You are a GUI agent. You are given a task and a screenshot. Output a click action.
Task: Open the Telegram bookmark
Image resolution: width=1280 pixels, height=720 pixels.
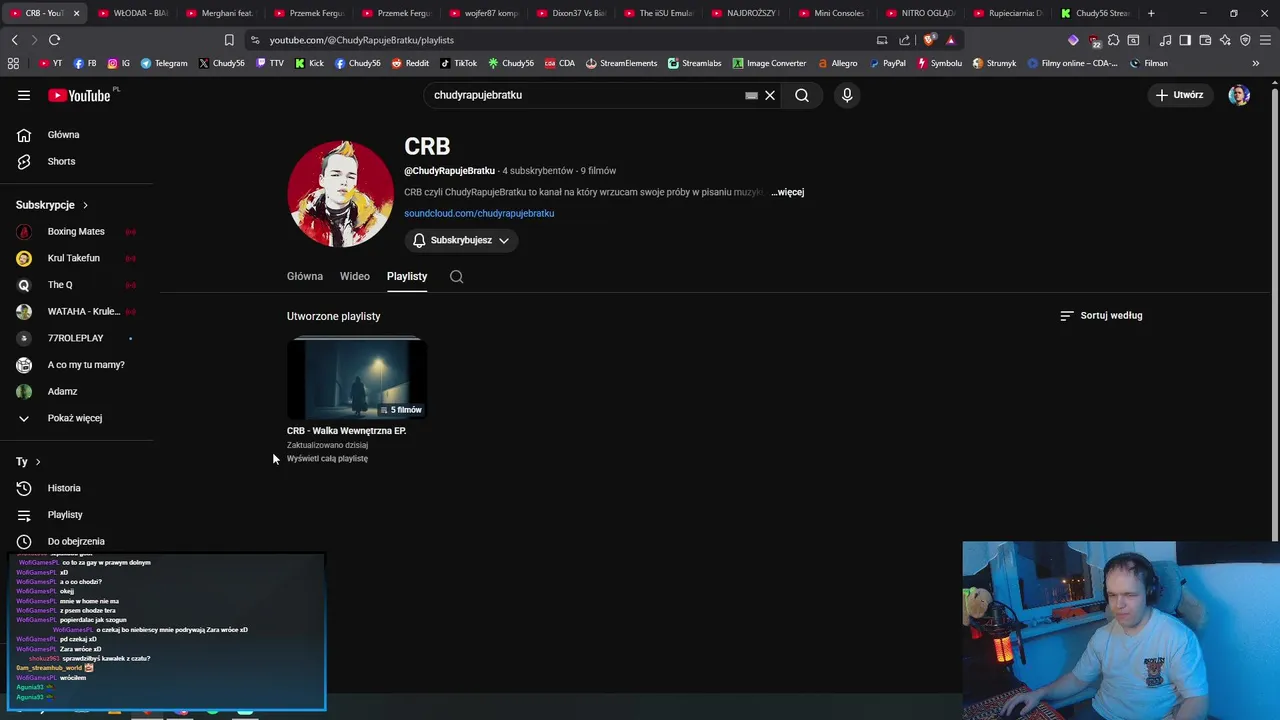pyautogui.click(x=164, y=63)
